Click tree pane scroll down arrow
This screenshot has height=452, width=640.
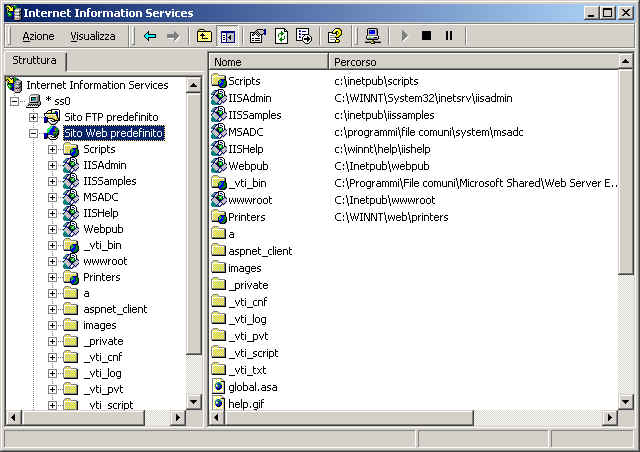pos(193,402)
